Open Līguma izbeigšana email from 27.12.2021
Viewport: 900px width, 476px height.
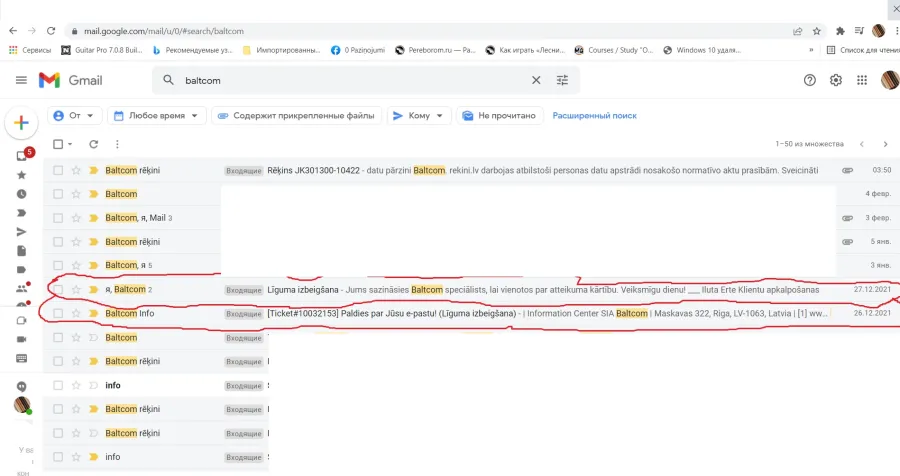(474, 289)
